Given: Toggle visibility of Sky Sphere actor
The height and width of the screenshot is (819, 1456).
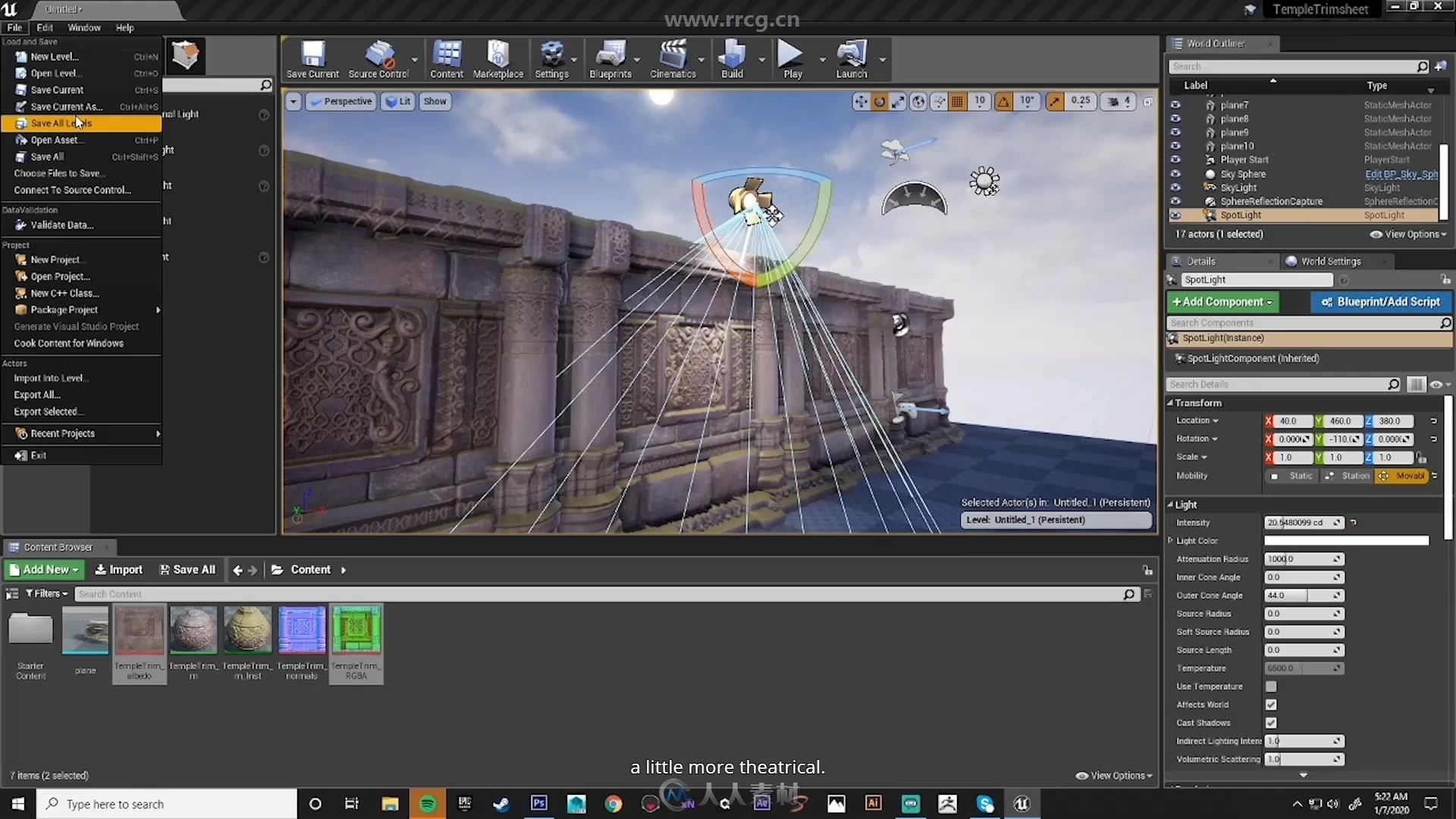Looking at the screenshot, I should (1175, 174).
